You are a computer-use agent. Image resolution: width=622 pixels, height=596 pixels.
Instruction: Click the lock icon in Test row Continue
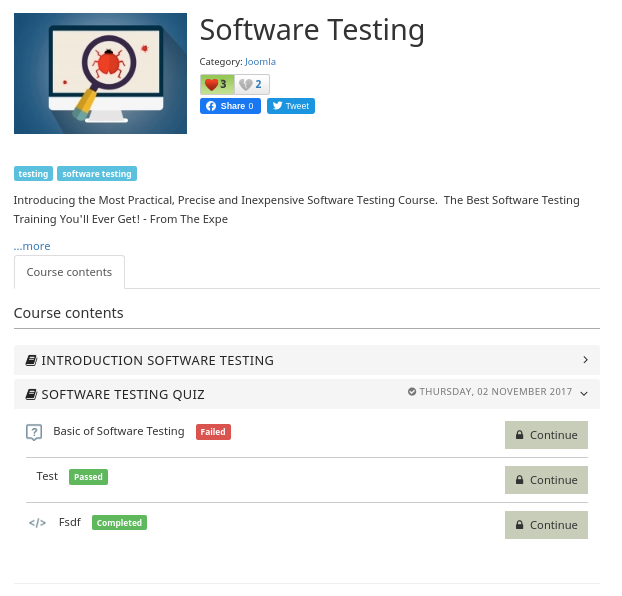click(x=520, y=480)
